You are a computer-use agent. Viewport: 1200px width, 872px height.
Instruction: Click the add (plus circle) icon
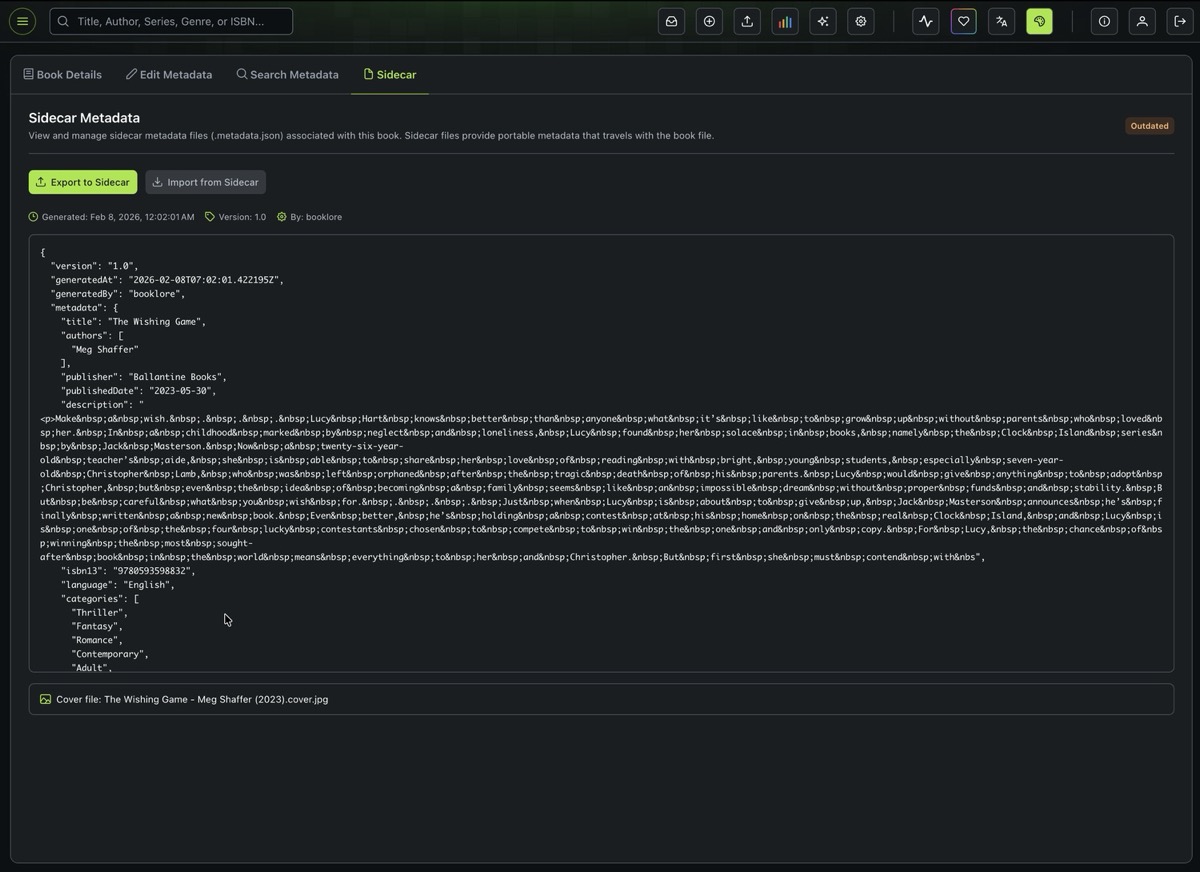(x=709, y=21)
